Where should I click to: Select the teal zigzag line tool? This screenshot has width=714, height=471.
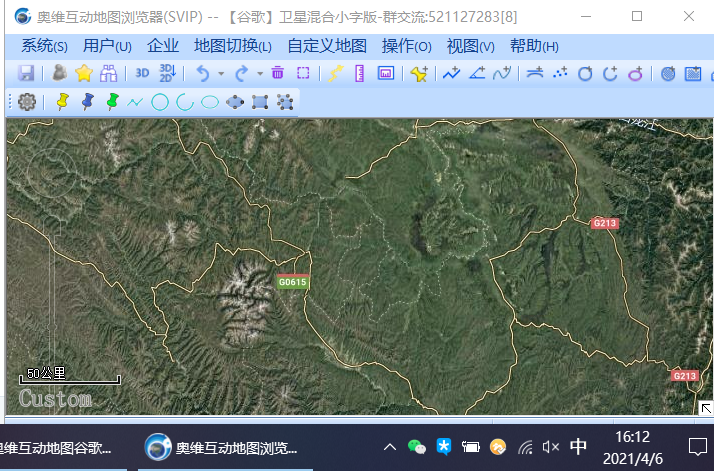(135, 102)
